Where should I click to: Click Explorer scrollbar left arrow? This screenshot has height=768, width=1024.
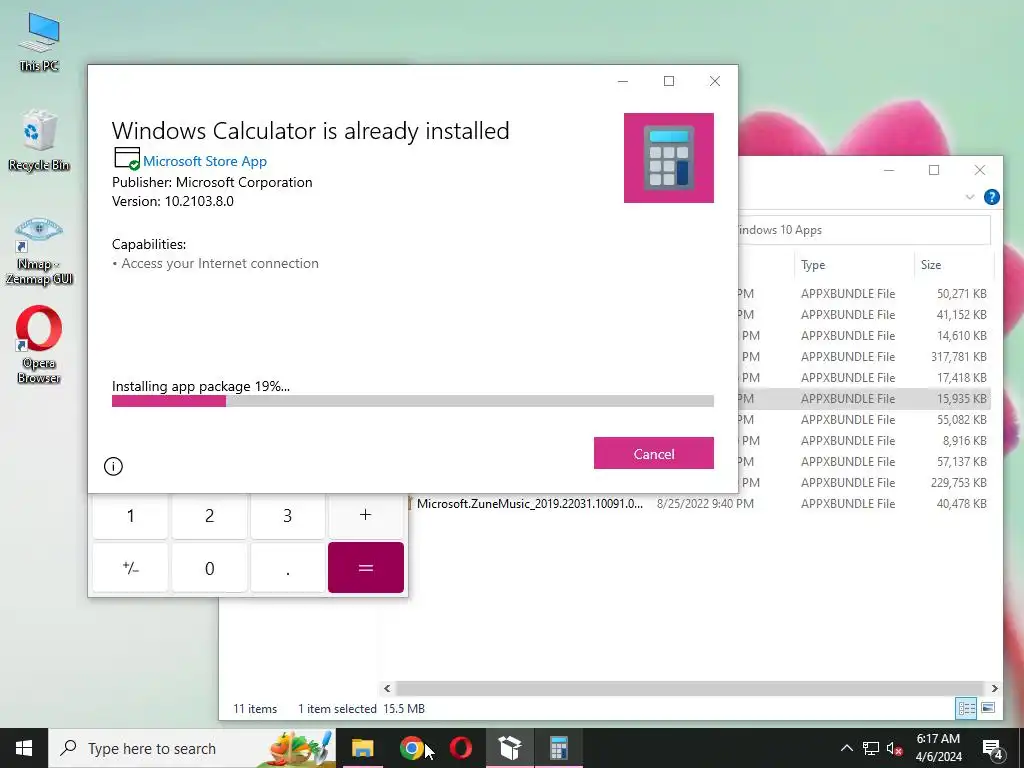pyautogui.click(x=387, y=688)
